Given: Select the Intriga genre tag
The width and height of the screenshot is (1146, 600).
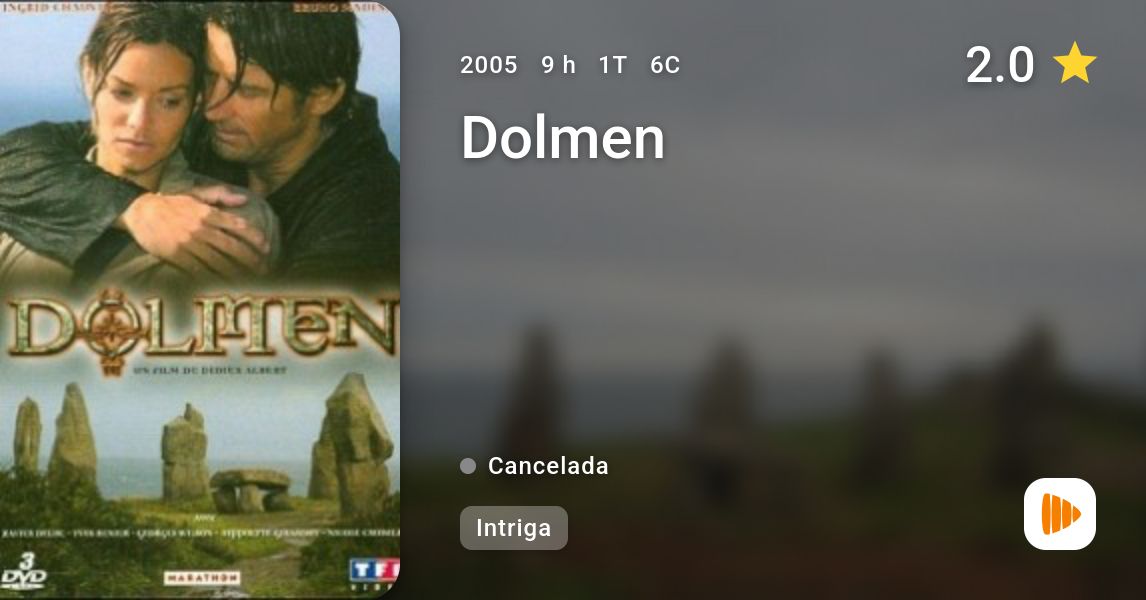Looking at the screenshot, I should (x=514, y=528).
